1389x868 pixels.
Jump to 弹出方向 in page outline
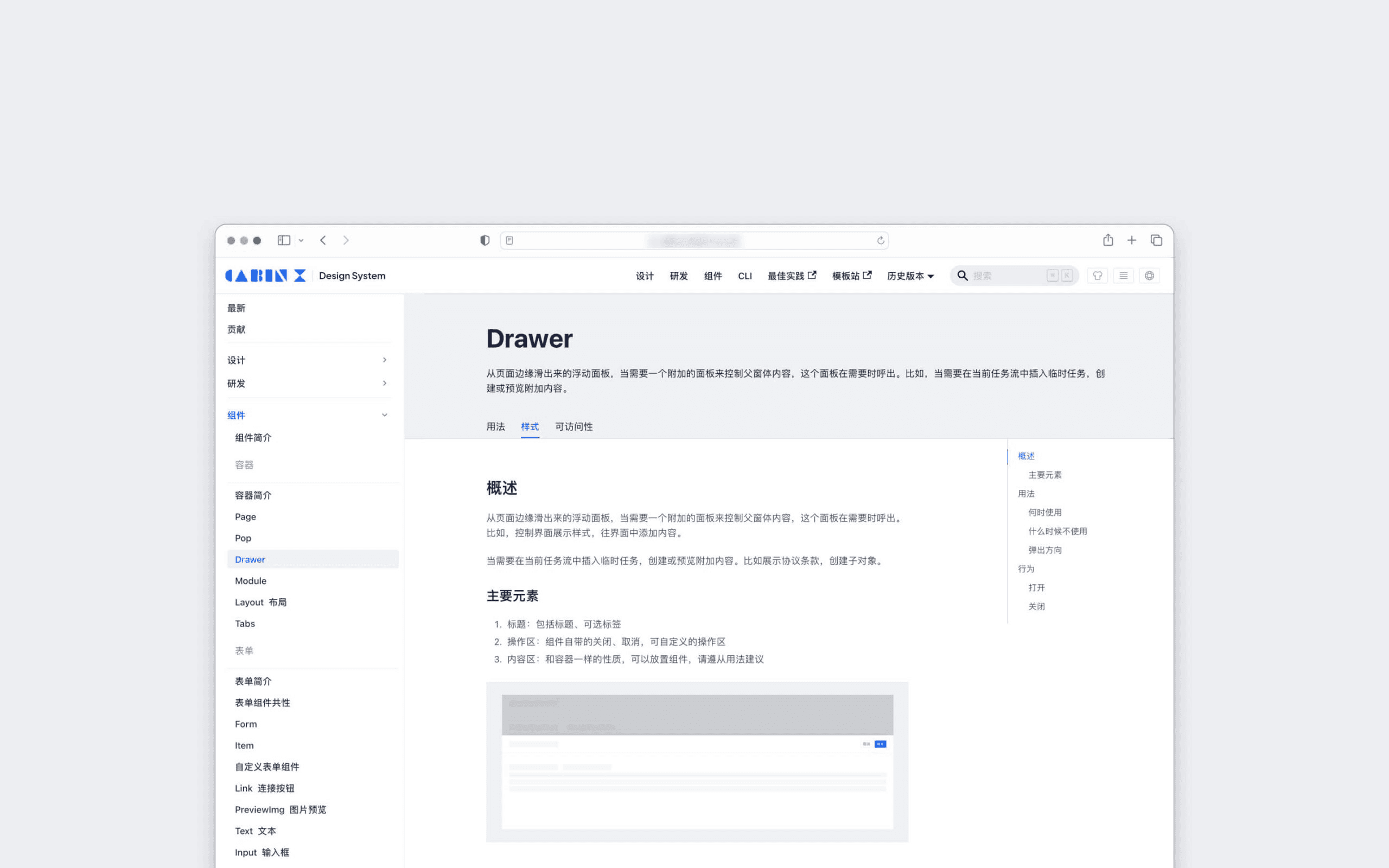[1044, 550]
